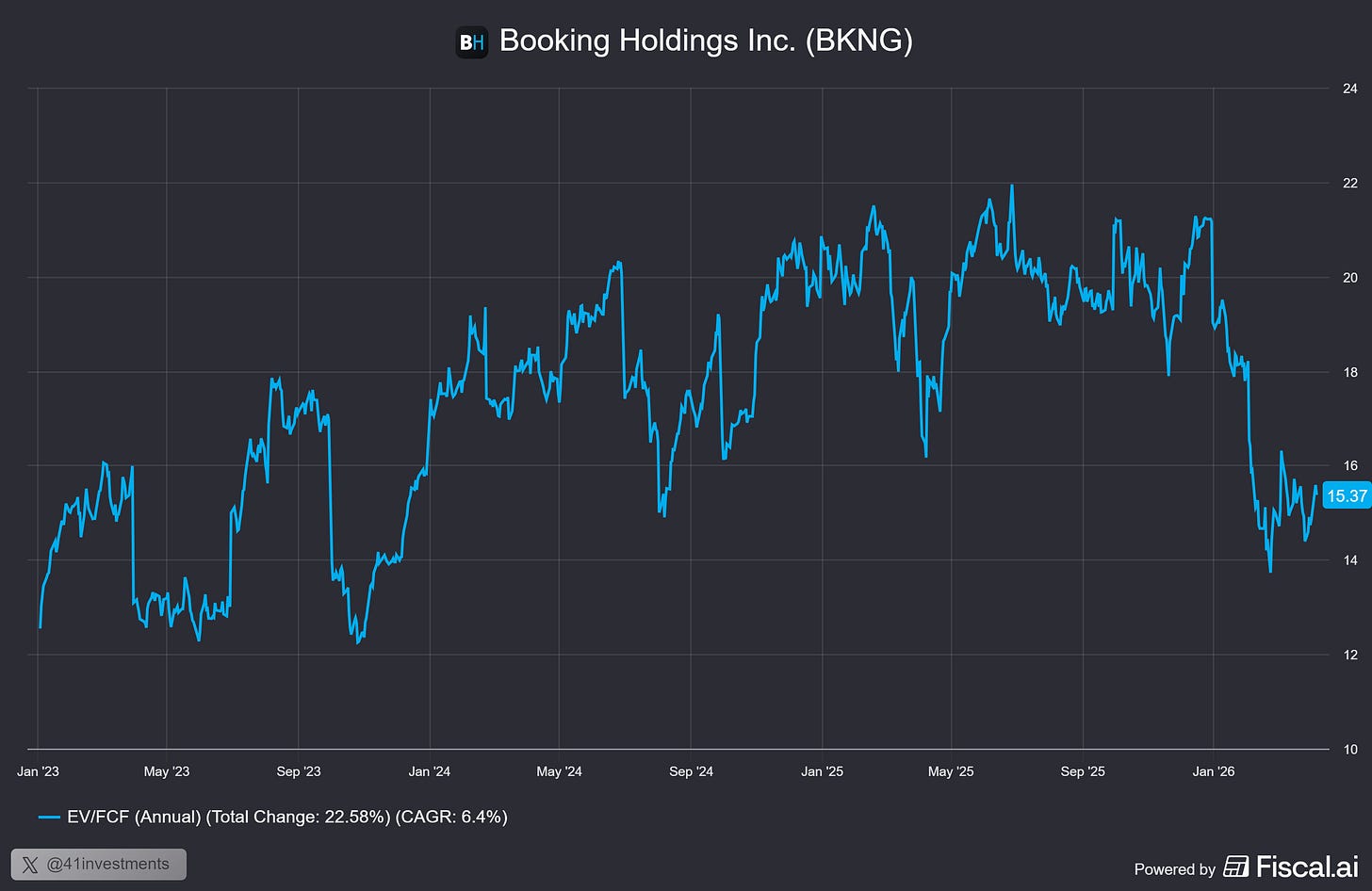This screenshot has height=891, width=1372.
Task: Click the Booking Holdings BH logo icon
Action: [x=471, y=41]
